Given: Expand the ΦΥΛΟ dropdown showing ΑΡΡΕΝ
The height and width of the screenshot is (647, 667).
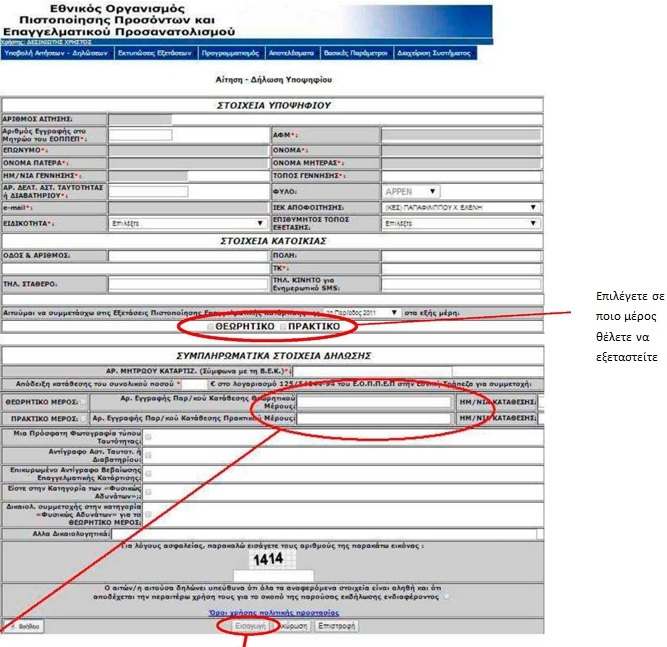Looking at the screenshot, I should tap(410, 191).
